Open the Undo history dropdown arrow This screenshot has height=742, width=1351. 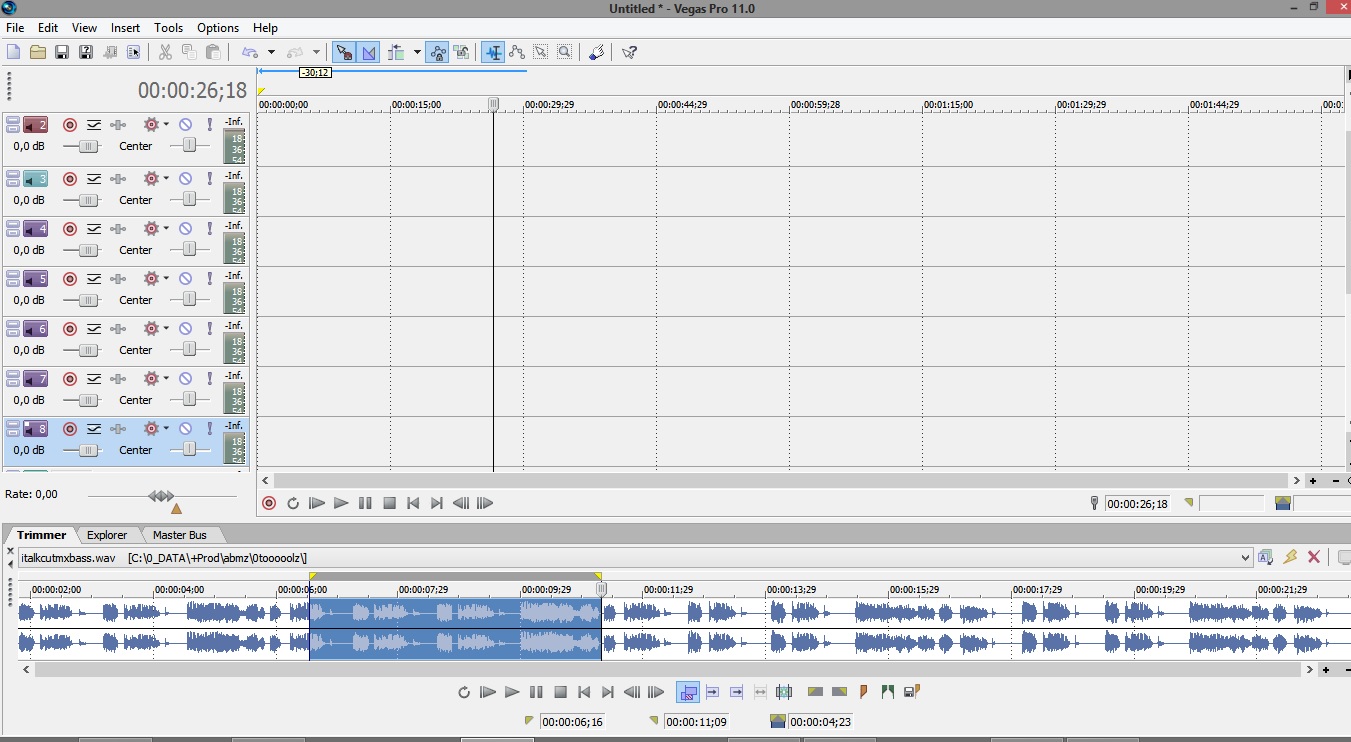[x=271, y=52]
